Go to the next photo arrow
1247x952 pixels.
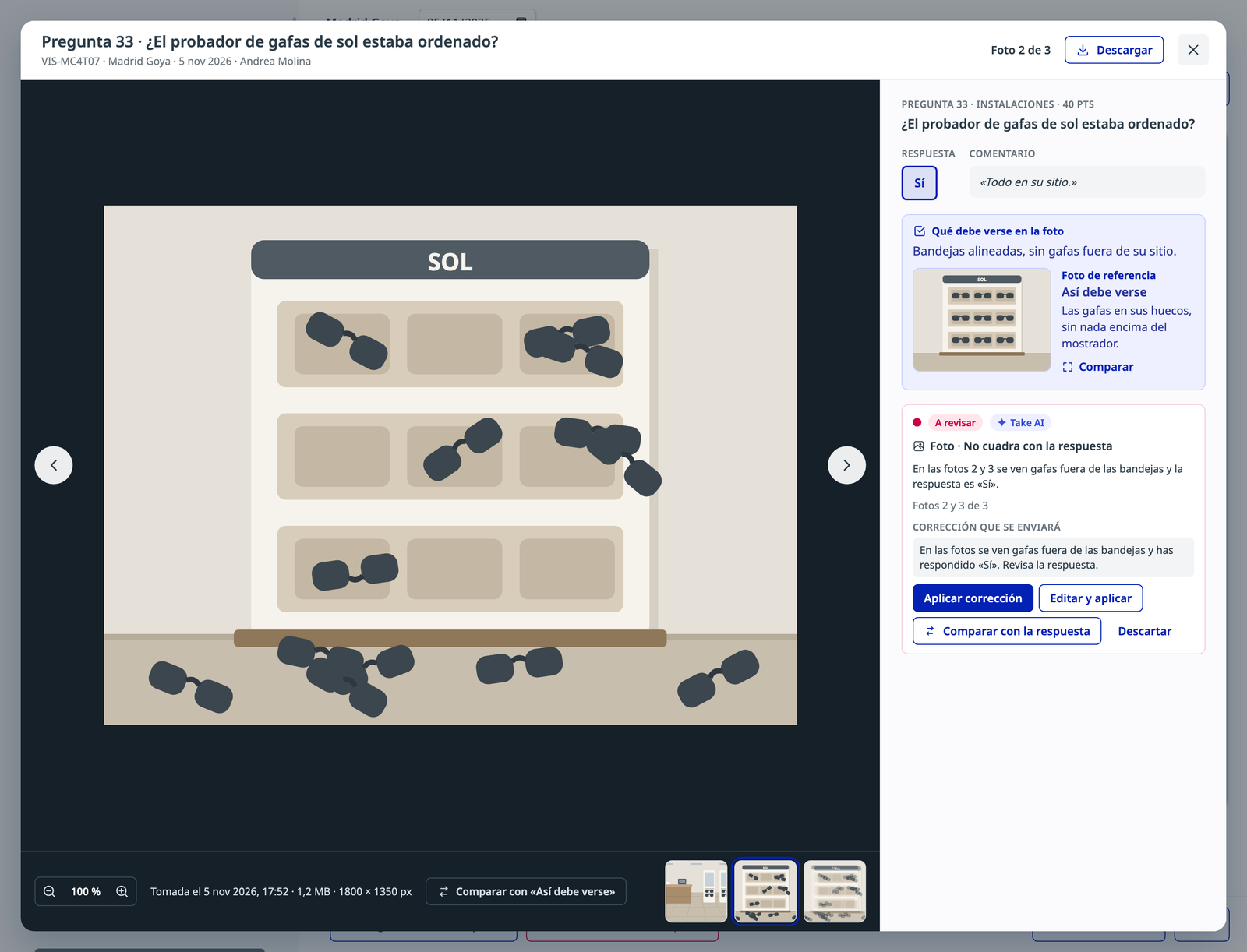(846, 465)
